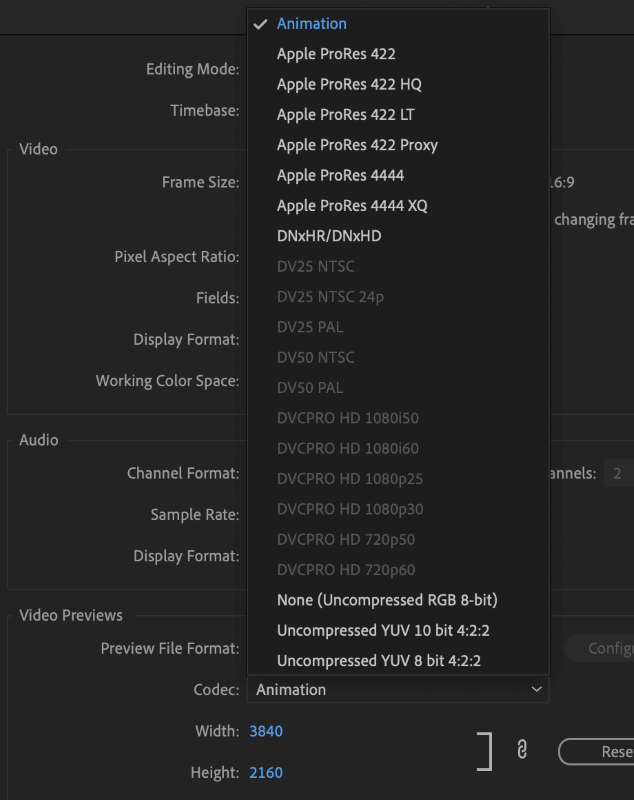Viewport: 634px width, 800px height.
Task: Choose DNxHR/DNxHD codec
Action: [398, 236]
